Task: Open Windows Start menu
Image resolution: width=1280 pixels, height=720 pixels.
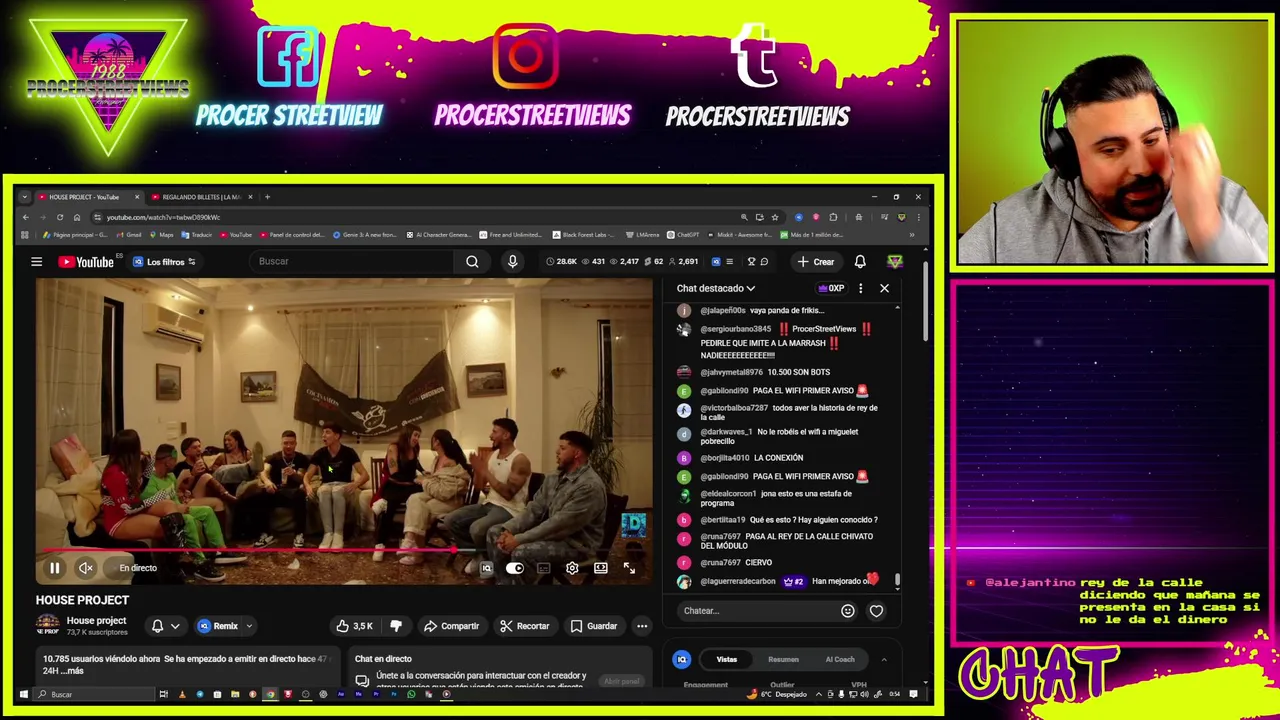Action: pos(24,694)
